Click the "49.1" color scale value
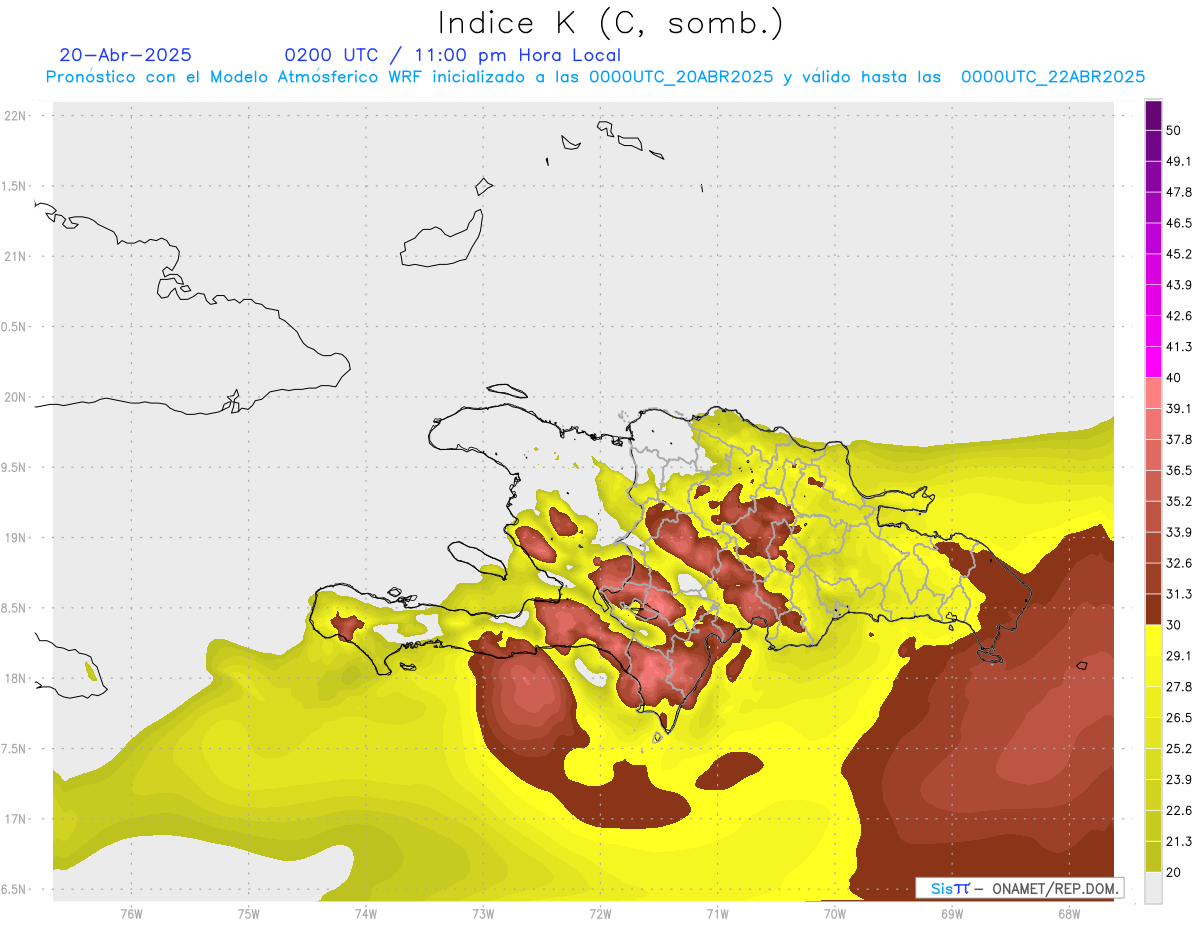 coord(1179,162)
